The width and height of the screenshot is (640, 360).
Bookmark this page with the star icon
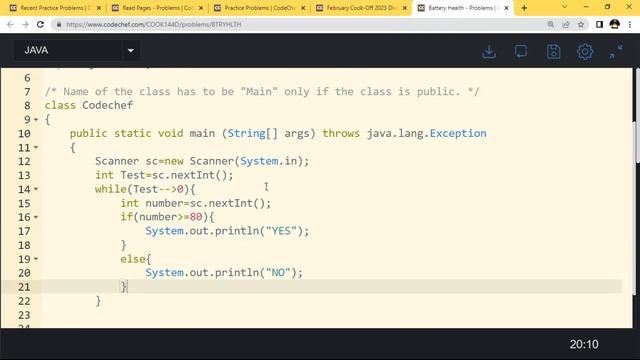coord(581,24)
